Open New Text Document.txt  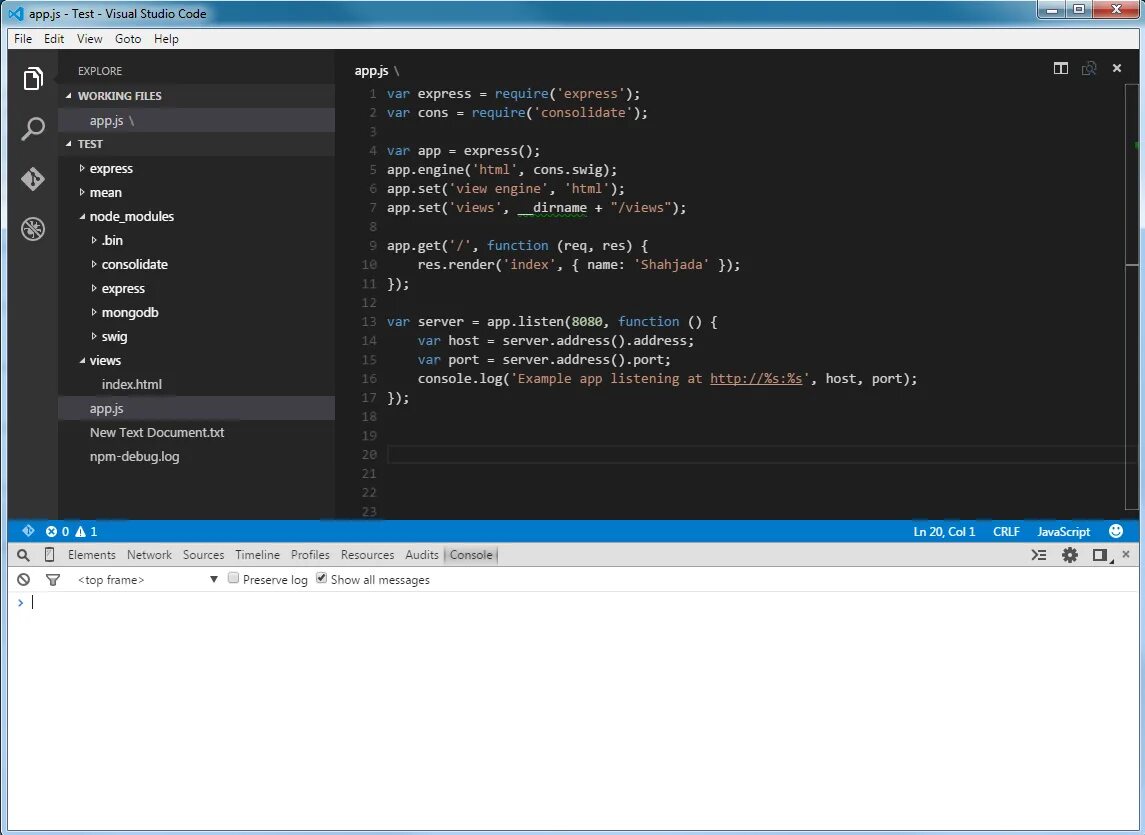coord(156,432)
